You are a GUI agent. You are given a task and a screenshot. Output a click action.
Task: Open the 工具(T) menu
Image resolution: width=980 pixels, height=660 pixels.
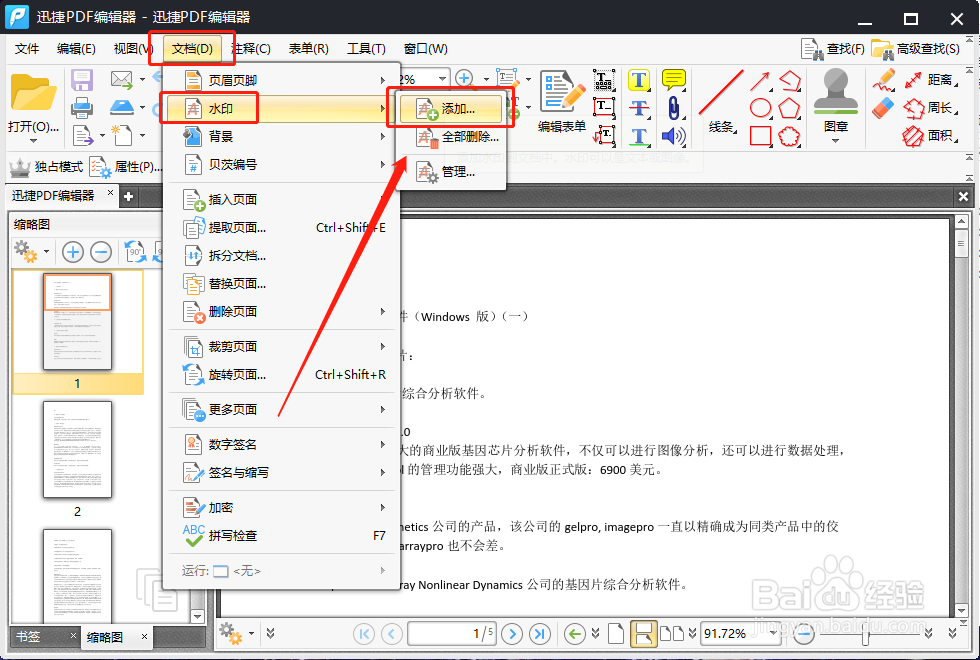[x=366, y=49]
